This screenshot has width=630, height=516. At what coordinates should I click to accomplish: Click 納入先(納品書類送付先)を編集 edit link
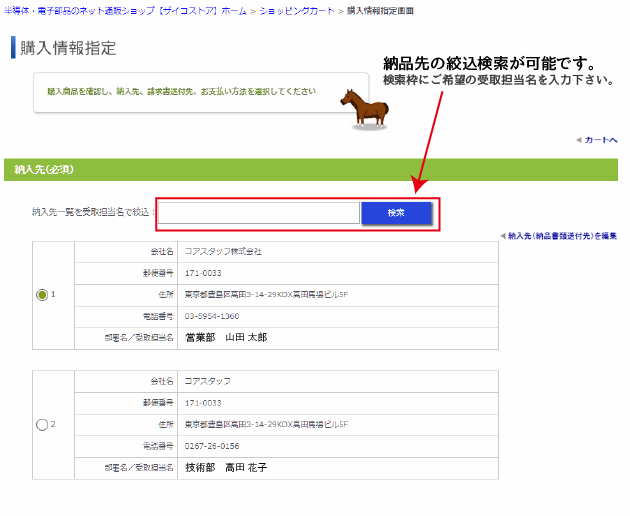pos(562,236)
